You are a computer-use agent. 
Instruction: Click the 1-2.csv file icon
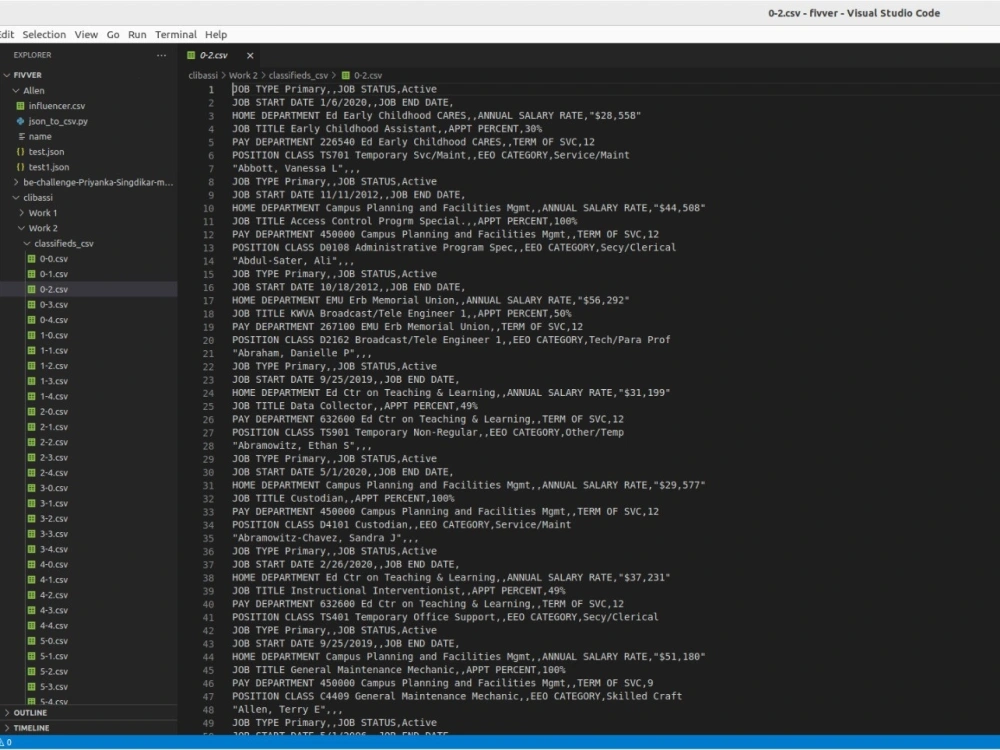[31, 366]
